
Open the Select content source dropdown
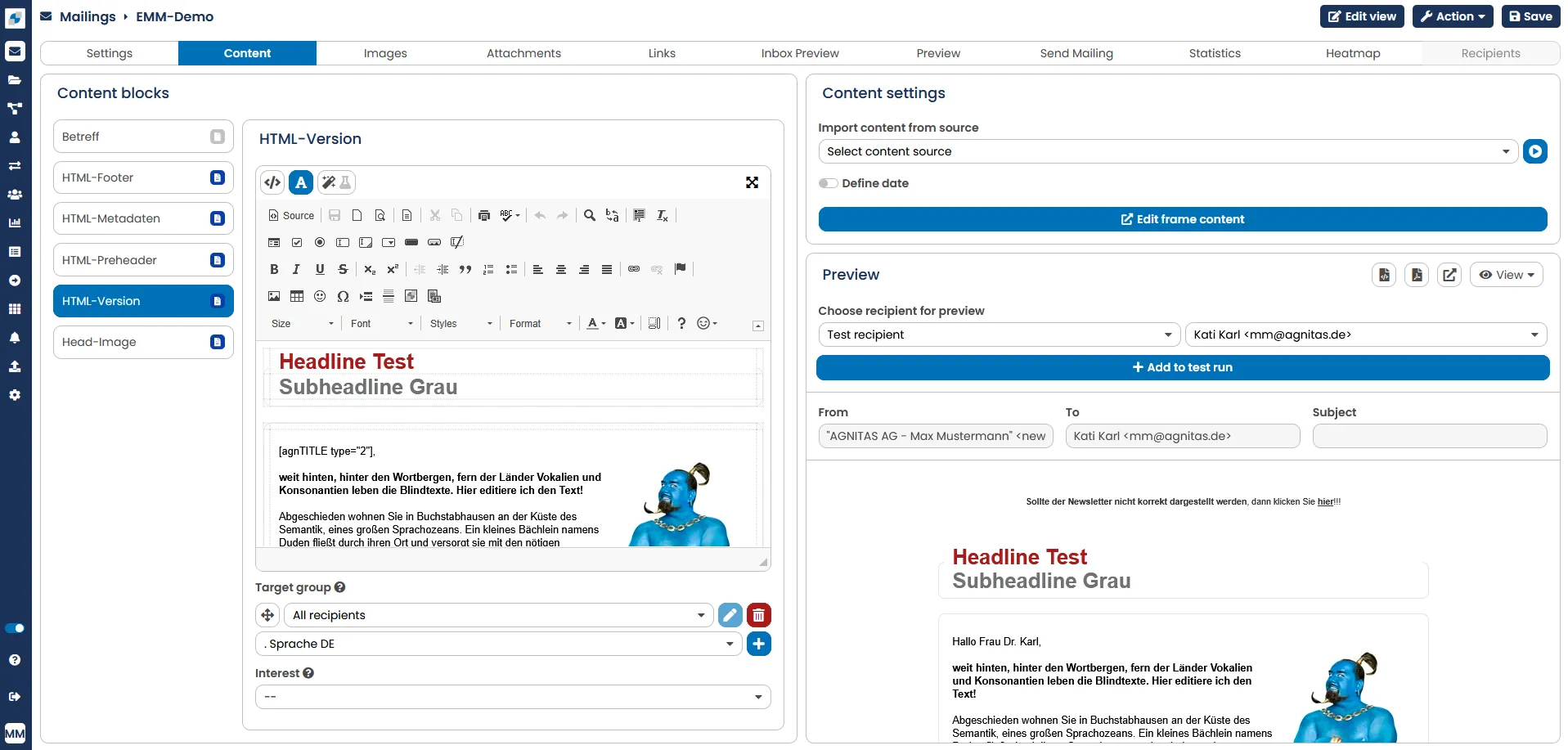(1168, 151)
